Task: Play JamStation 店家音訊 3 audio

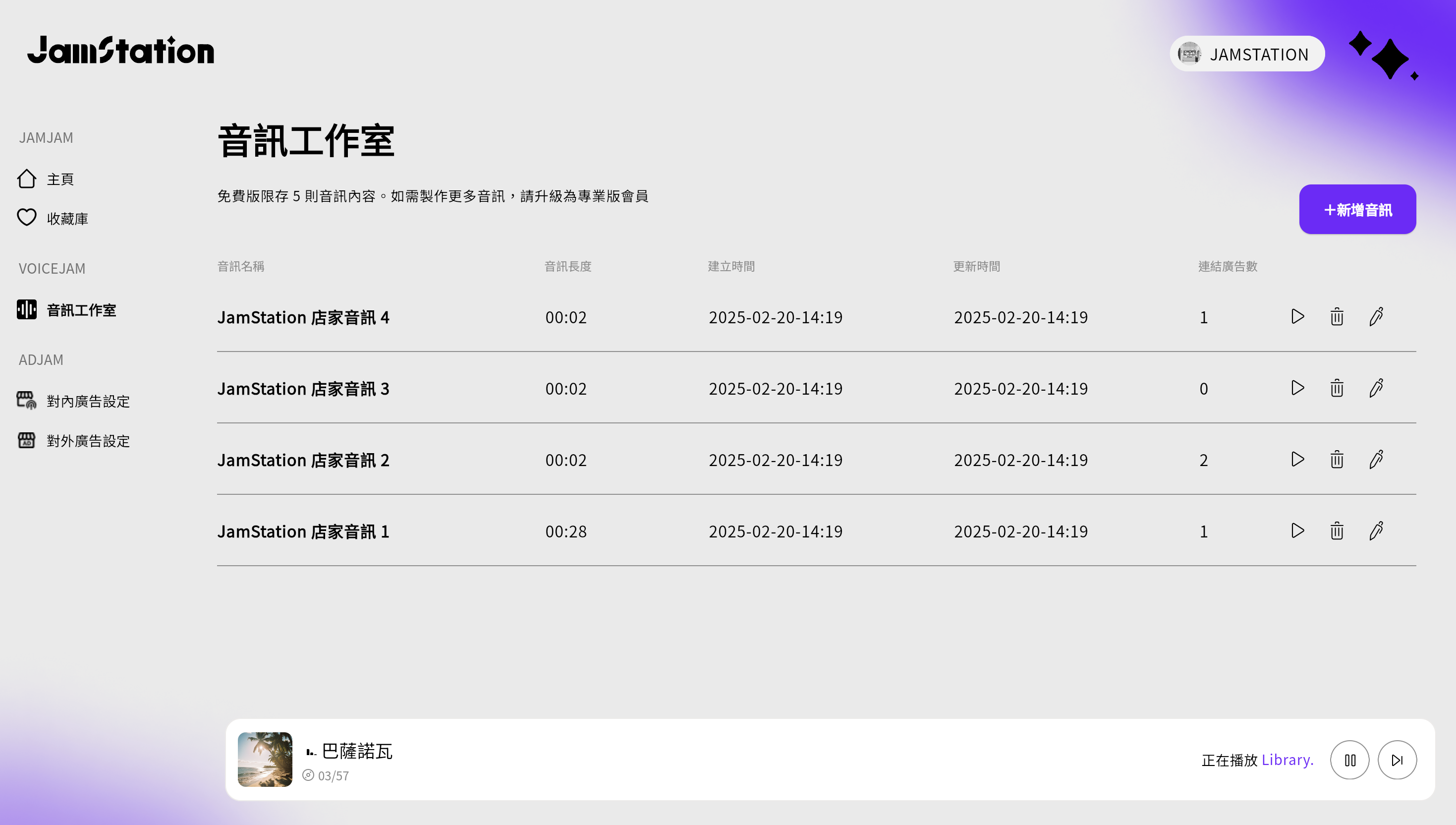Action: [x=1297, y=388]
